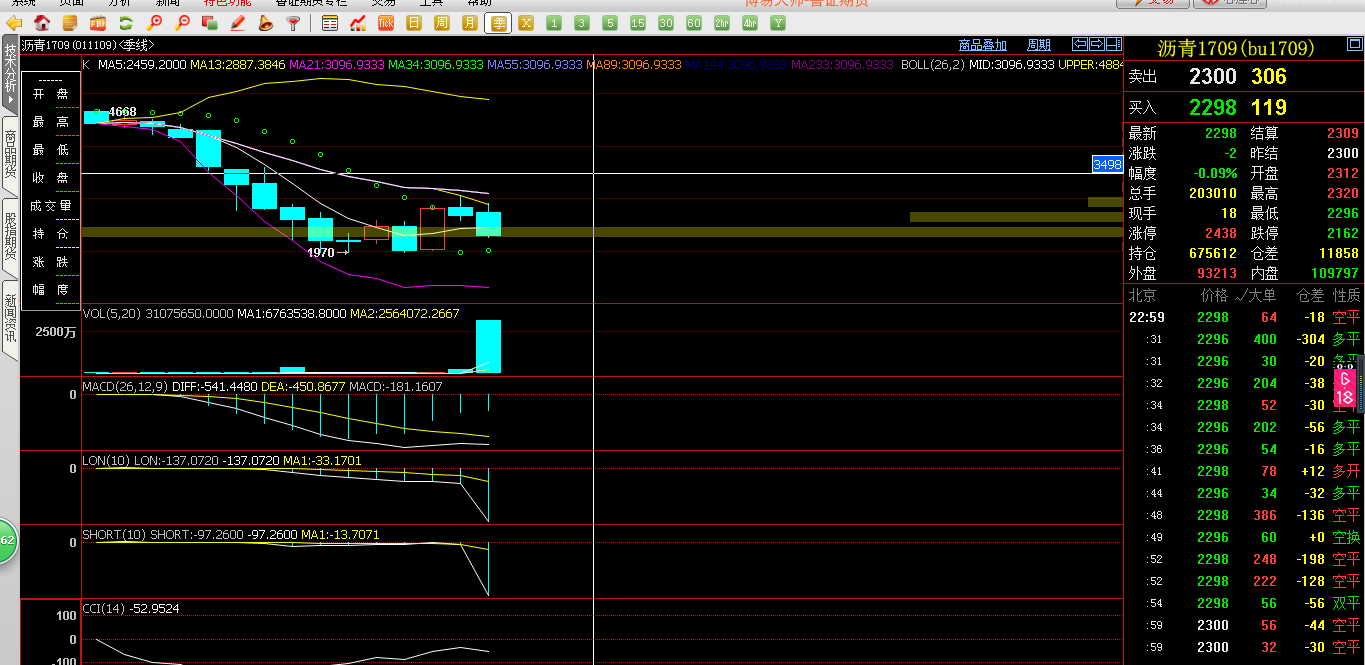
Task: Select 收盘 in left field list
Action: pos(50,178)
